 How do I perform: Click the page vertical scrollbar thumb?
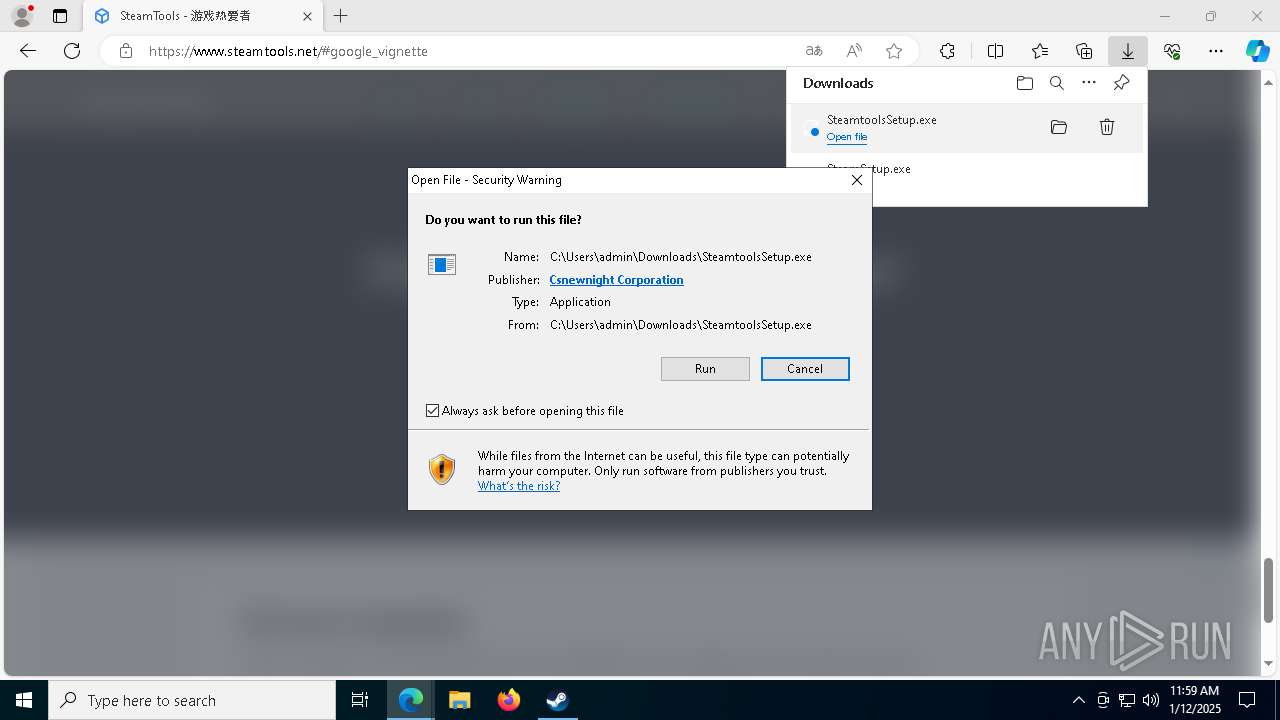point(1269,591)
